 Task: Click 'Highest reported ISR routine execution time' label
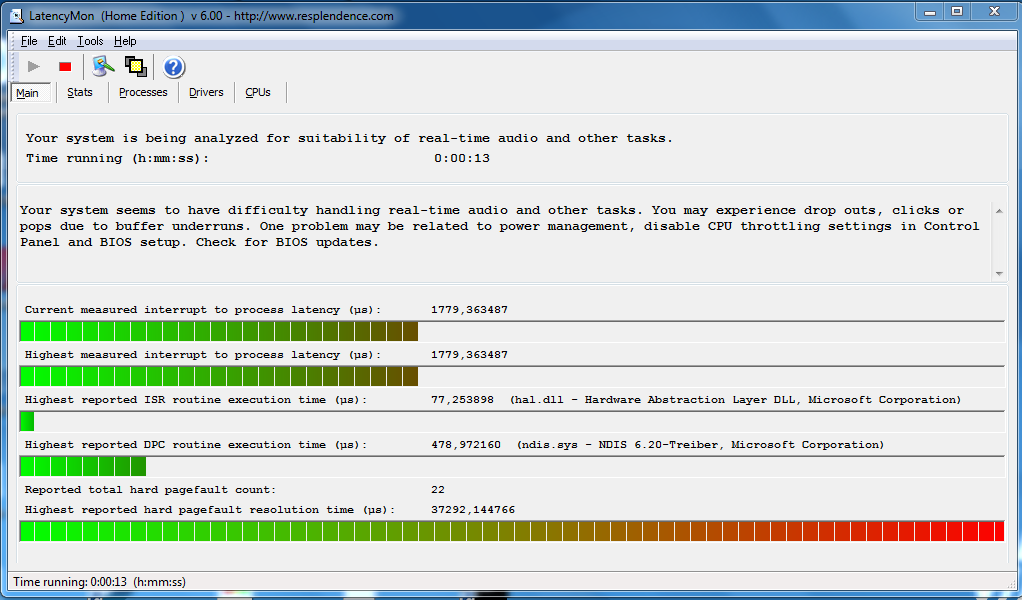[x=196, y=399]
